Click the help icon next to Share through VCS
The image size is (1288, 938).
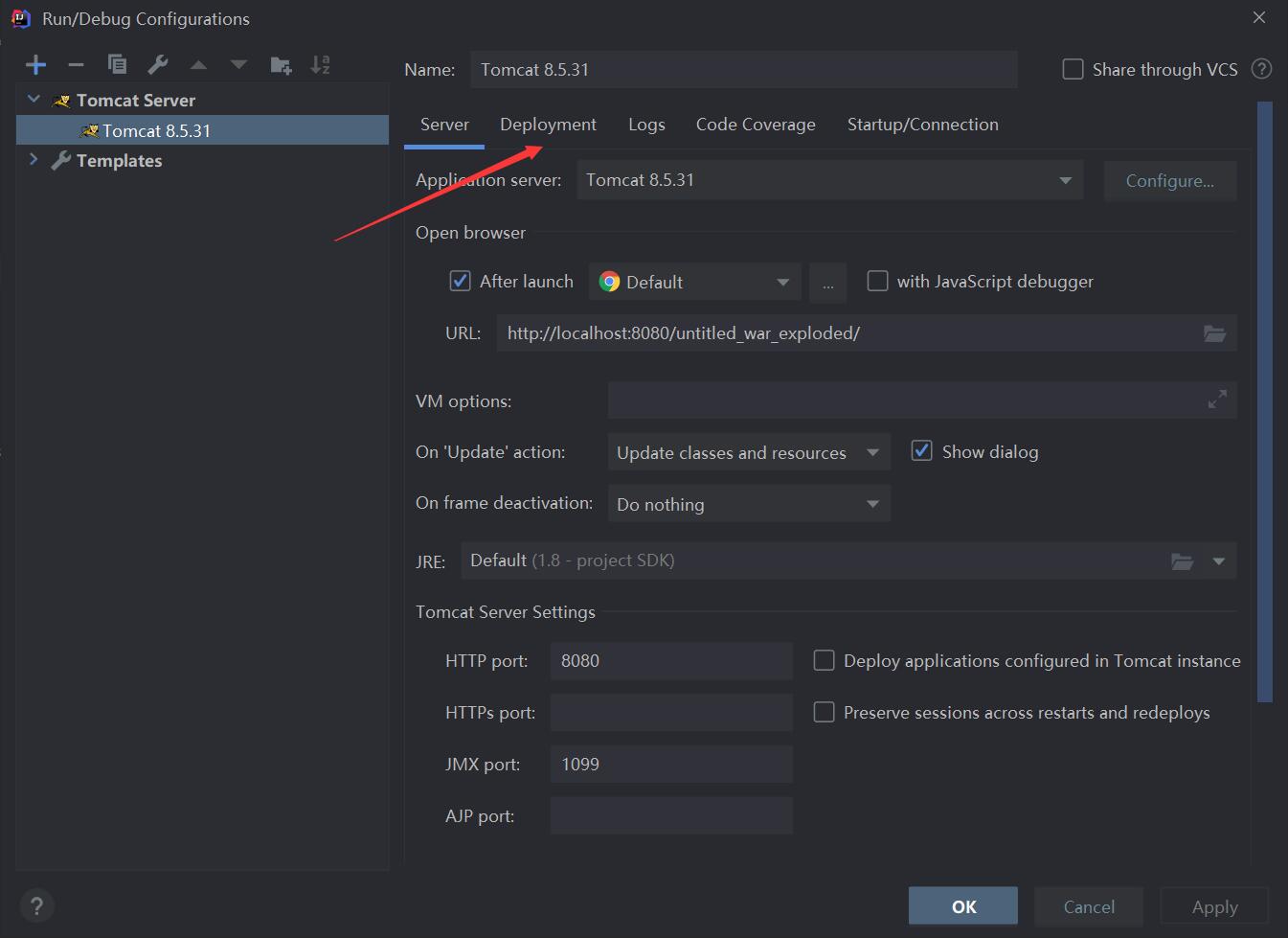(x=1262, y=69)
